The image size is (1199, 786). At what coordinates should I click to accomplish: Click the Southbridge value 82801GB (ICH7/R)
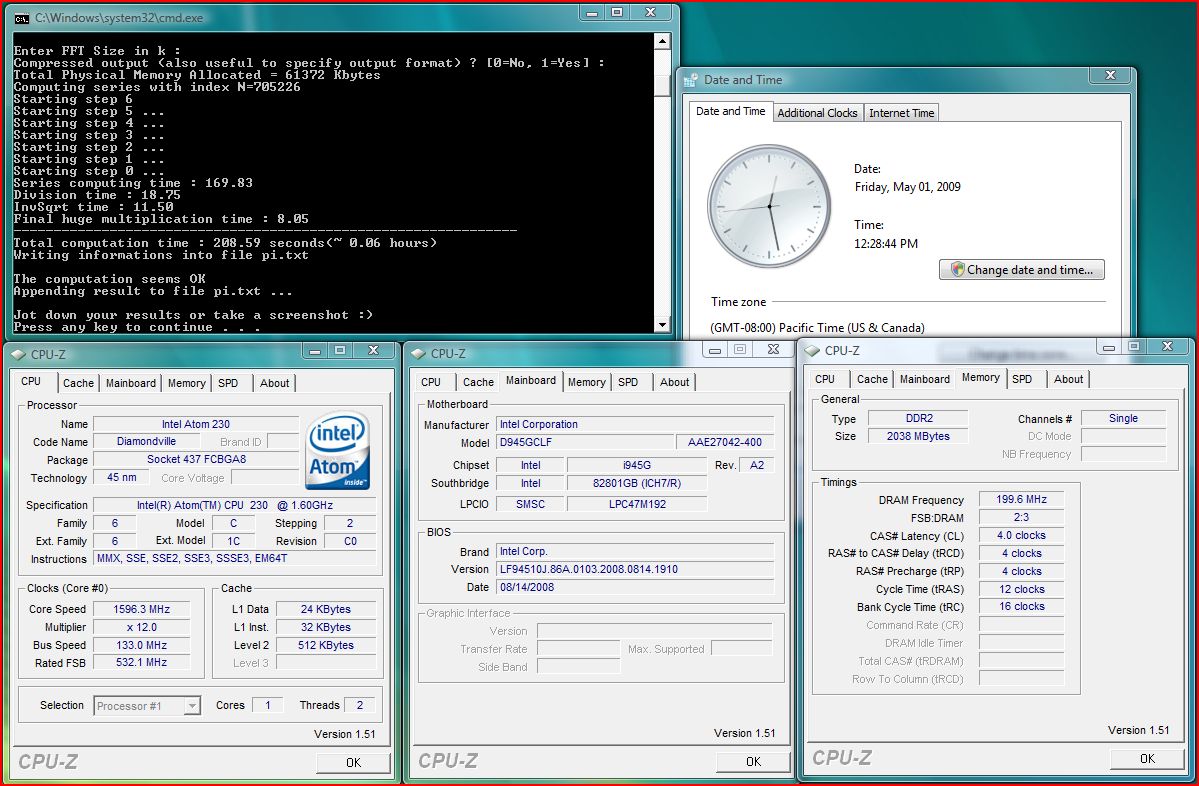pos(637,483)
